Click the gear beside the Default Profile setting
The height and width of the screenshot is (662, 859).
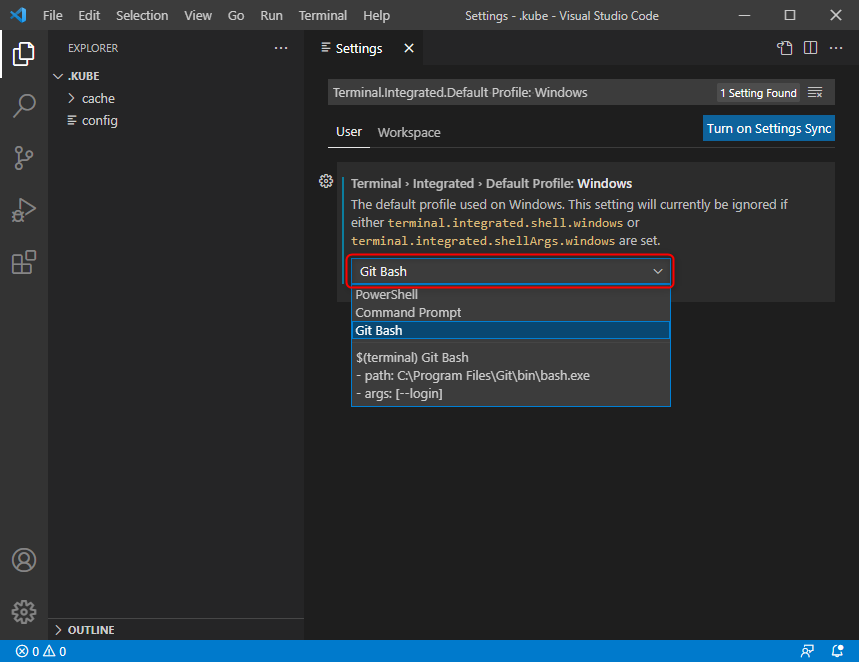pos(325,181)
